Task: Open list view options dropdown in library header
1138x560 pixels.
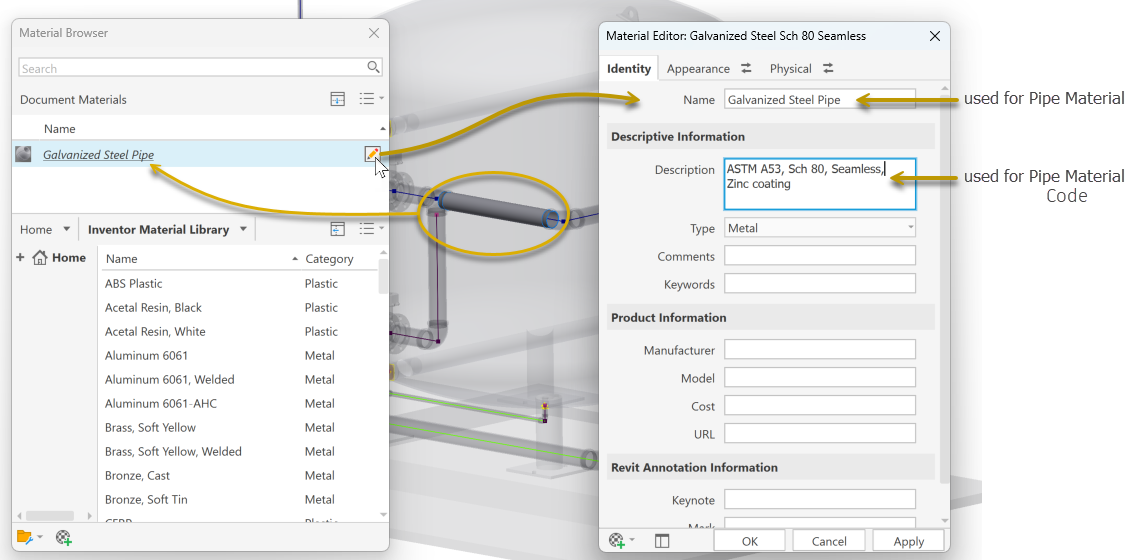Action: point(372,229)
